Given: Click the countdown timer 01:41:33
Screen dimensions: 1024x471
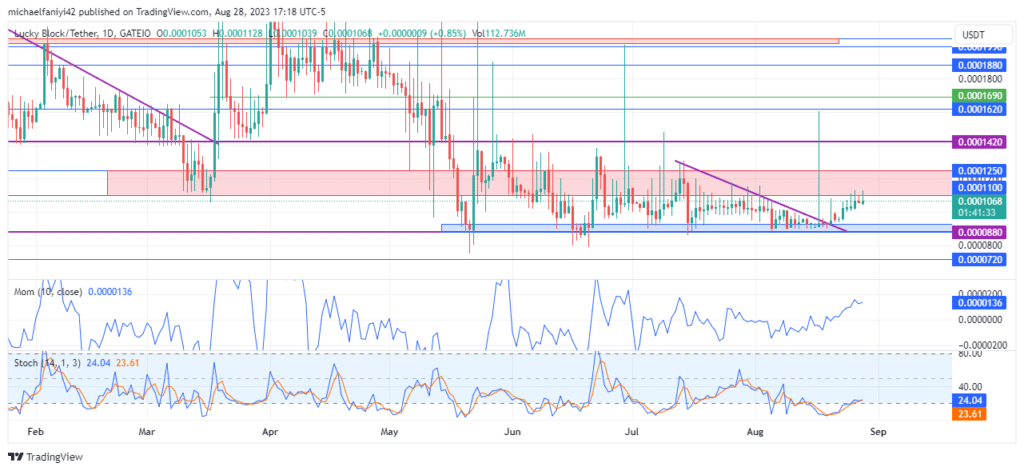Looking at the screenshot, I should [x=976, y=213].
